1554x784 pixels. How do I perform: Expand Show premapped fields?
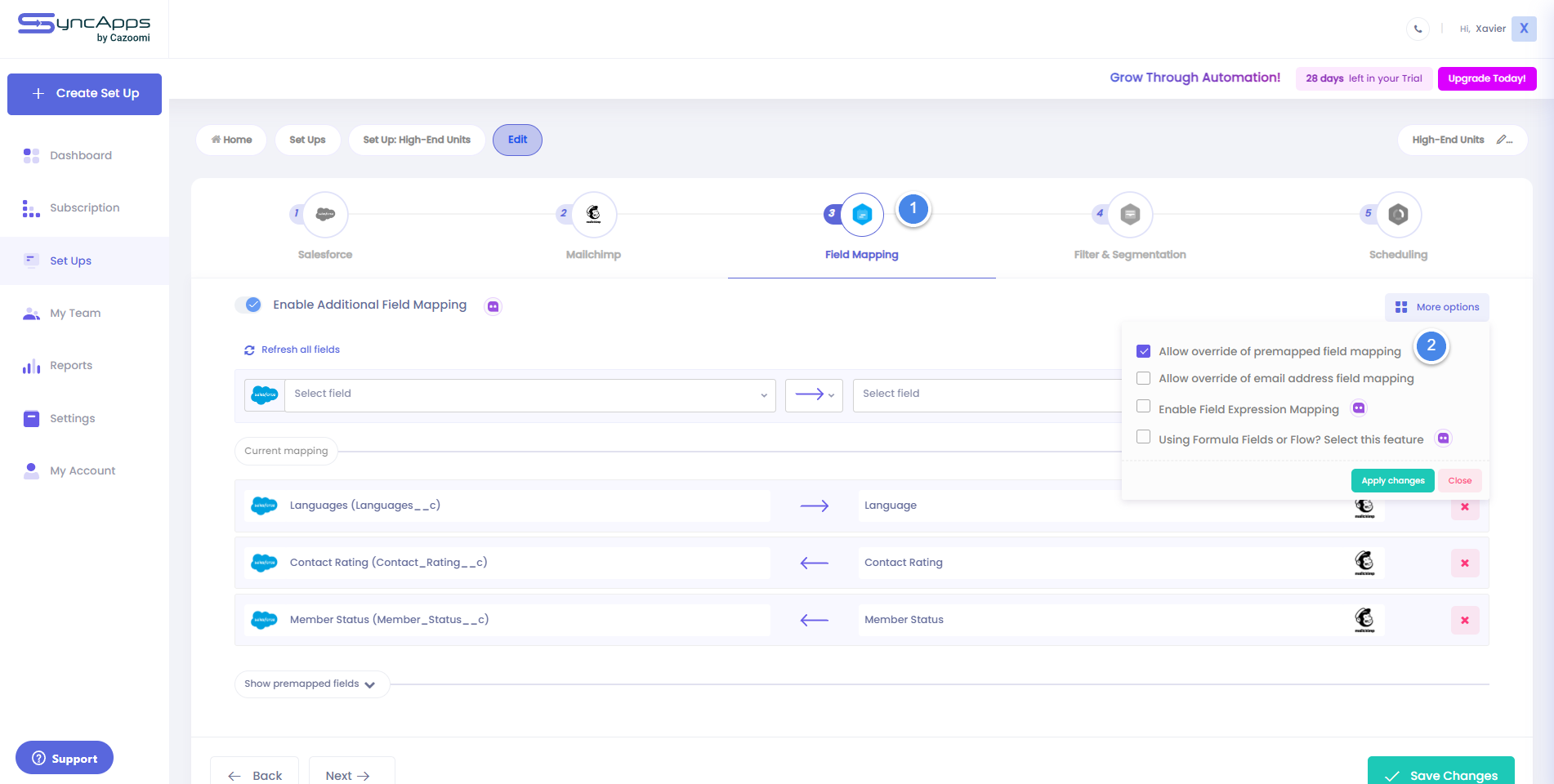pyautogui.click(x=311, y=684)
